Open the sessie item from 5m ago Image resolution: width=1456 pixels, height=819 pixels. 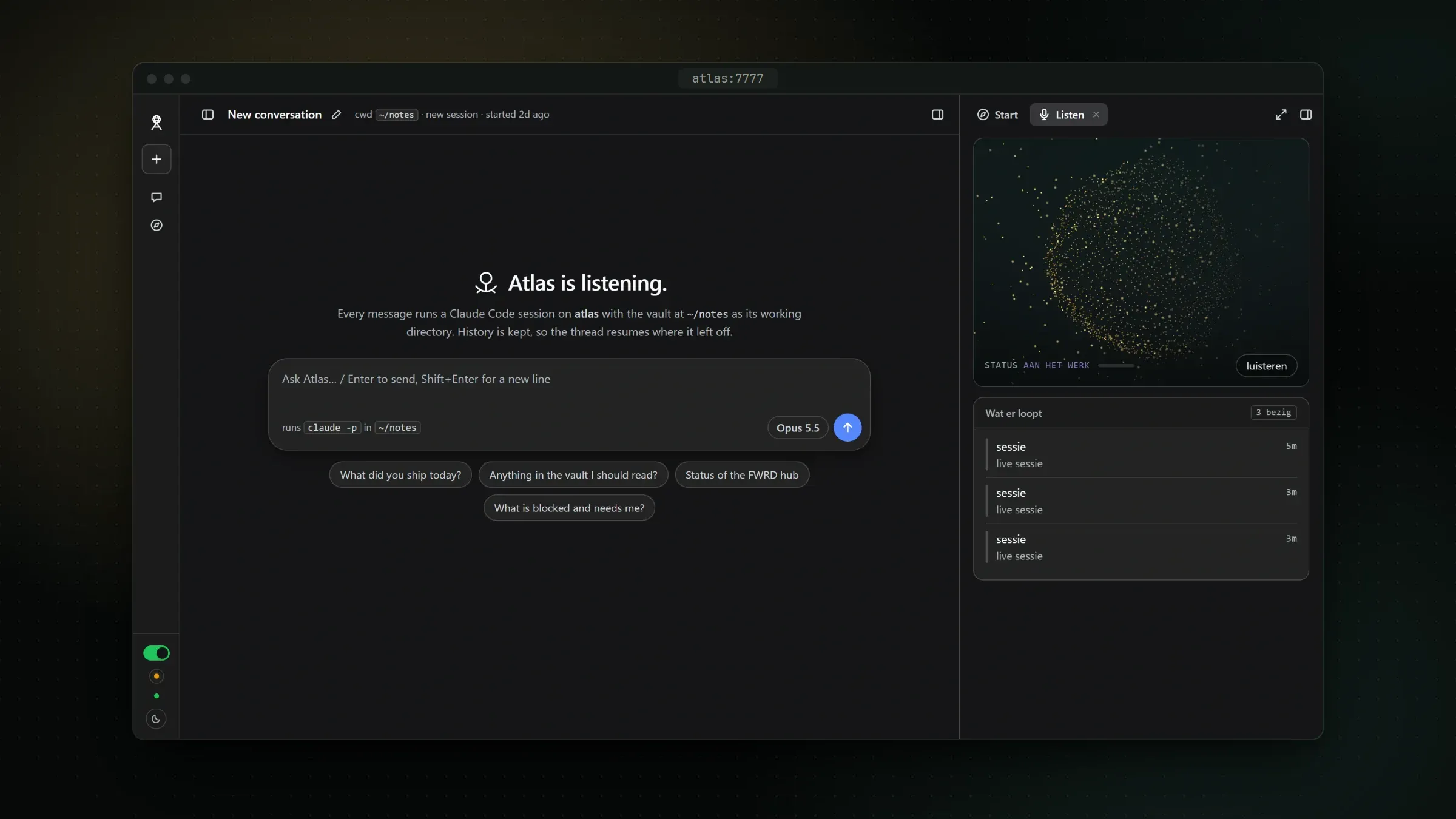1141,454
